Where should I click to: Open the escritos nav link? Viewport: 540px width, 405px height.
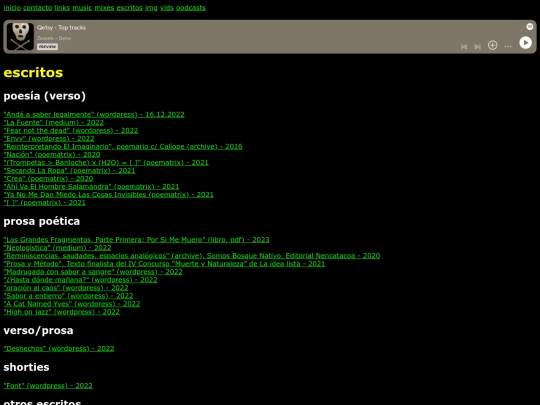click(129, 8)
